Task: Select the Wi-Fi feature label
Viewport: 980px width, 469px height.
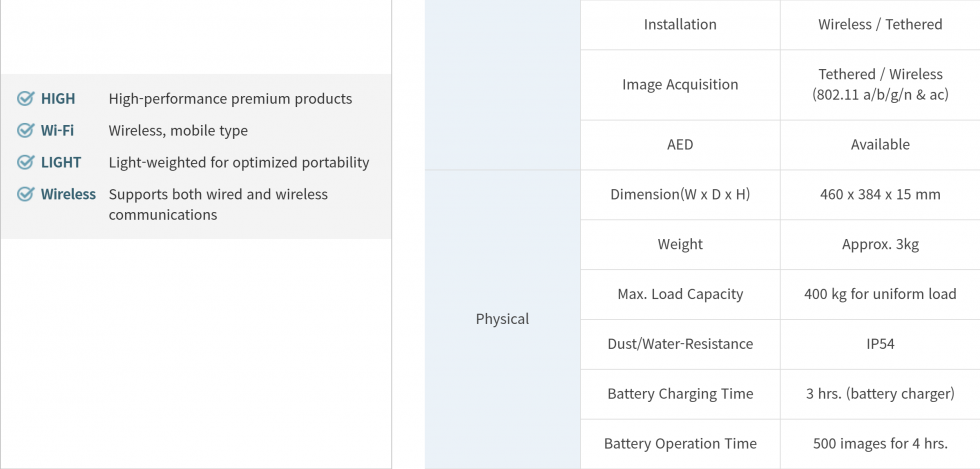Action: pyautogui.click(x=57, y=131)
